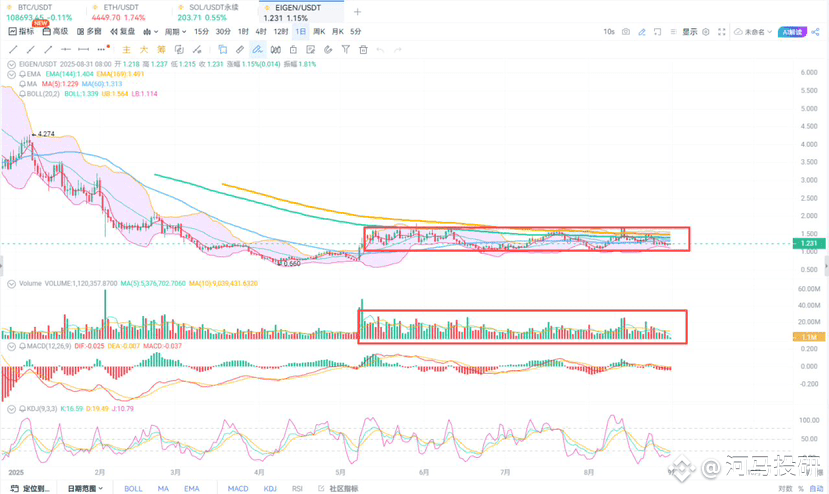The width and height of the screenshot is (829, 494).
Task: Select the ruler measure tool
Action: 240,49
